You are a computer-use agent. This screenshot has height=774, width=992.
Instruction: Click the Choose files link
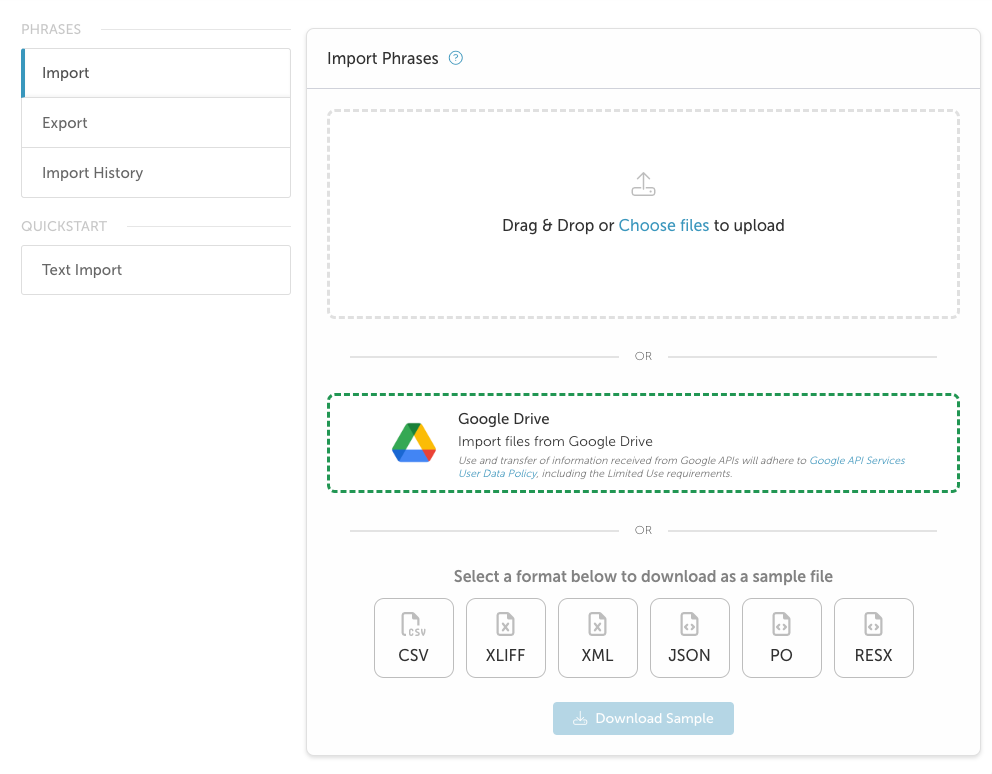pos(664,225)
